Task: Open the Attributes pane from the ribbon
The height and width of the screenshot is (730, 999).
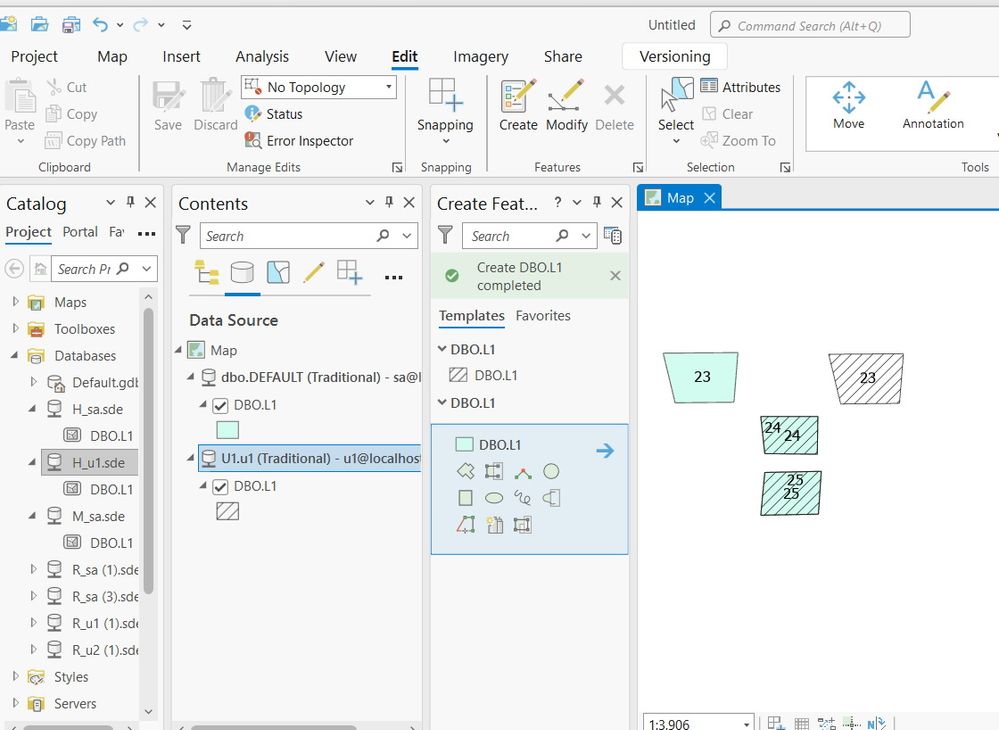Action: (x=740, y=87)
